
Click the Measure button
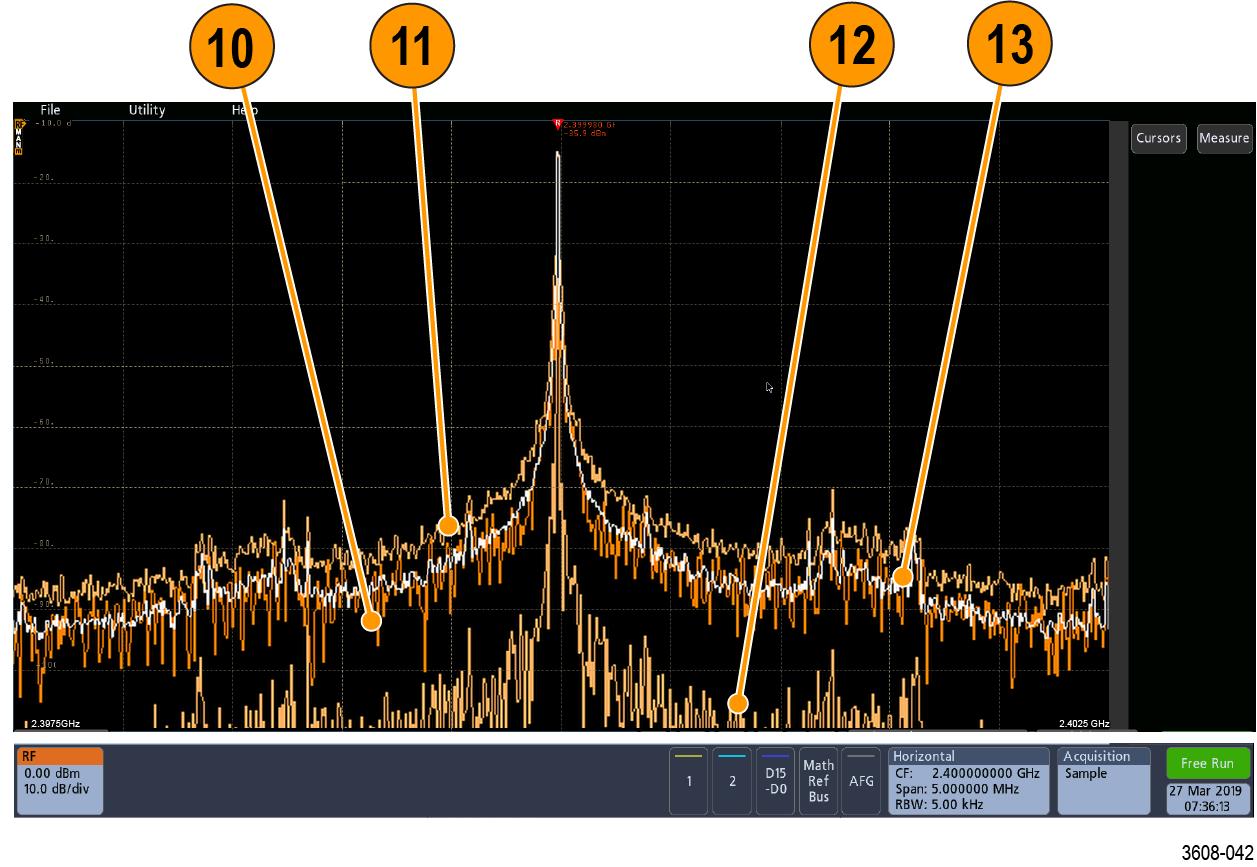[x=1224, y=139]
